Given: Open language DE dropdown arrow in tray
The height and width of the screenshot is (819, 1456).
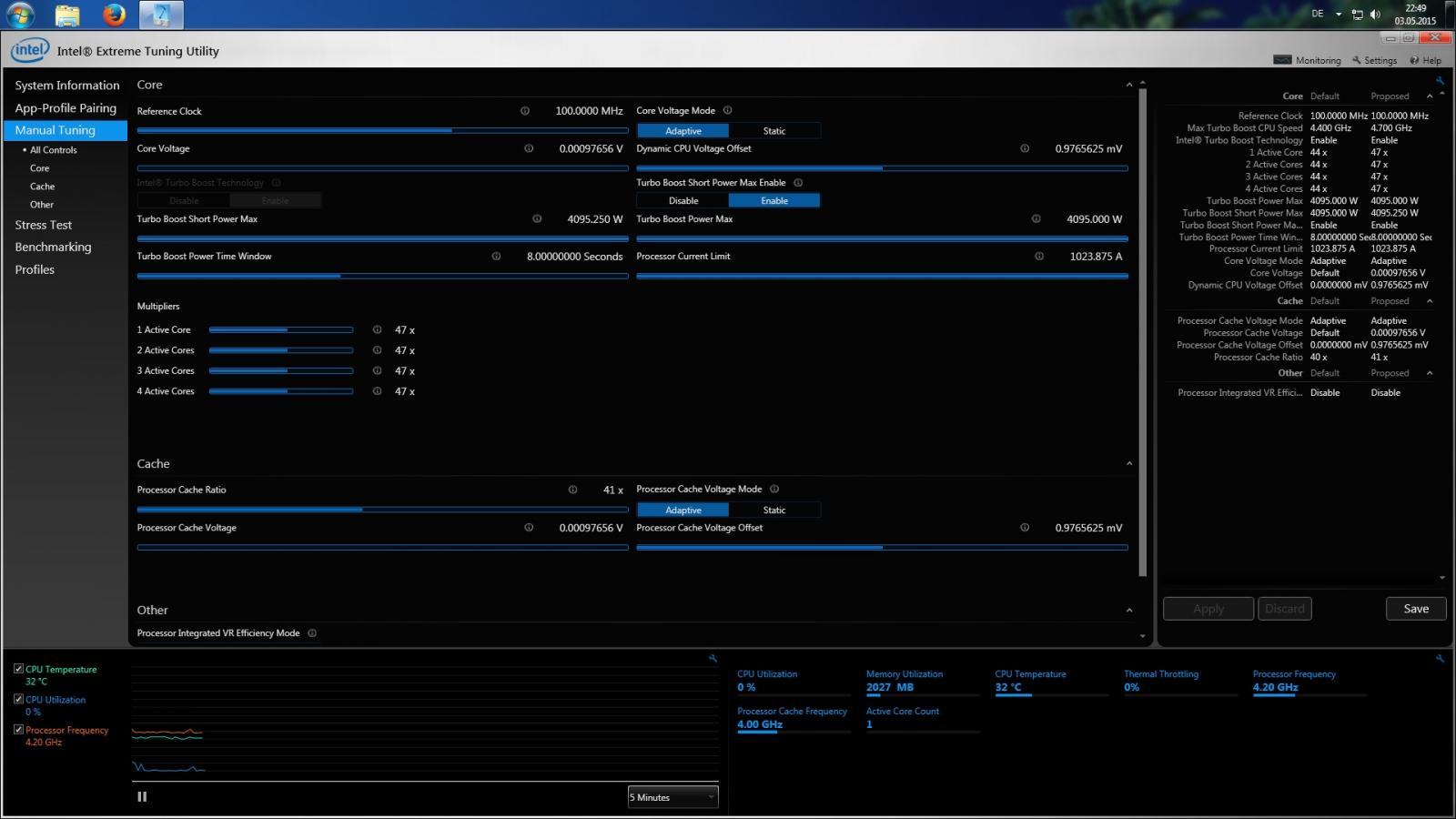Looking at the screenshot, I should 1339,15.
